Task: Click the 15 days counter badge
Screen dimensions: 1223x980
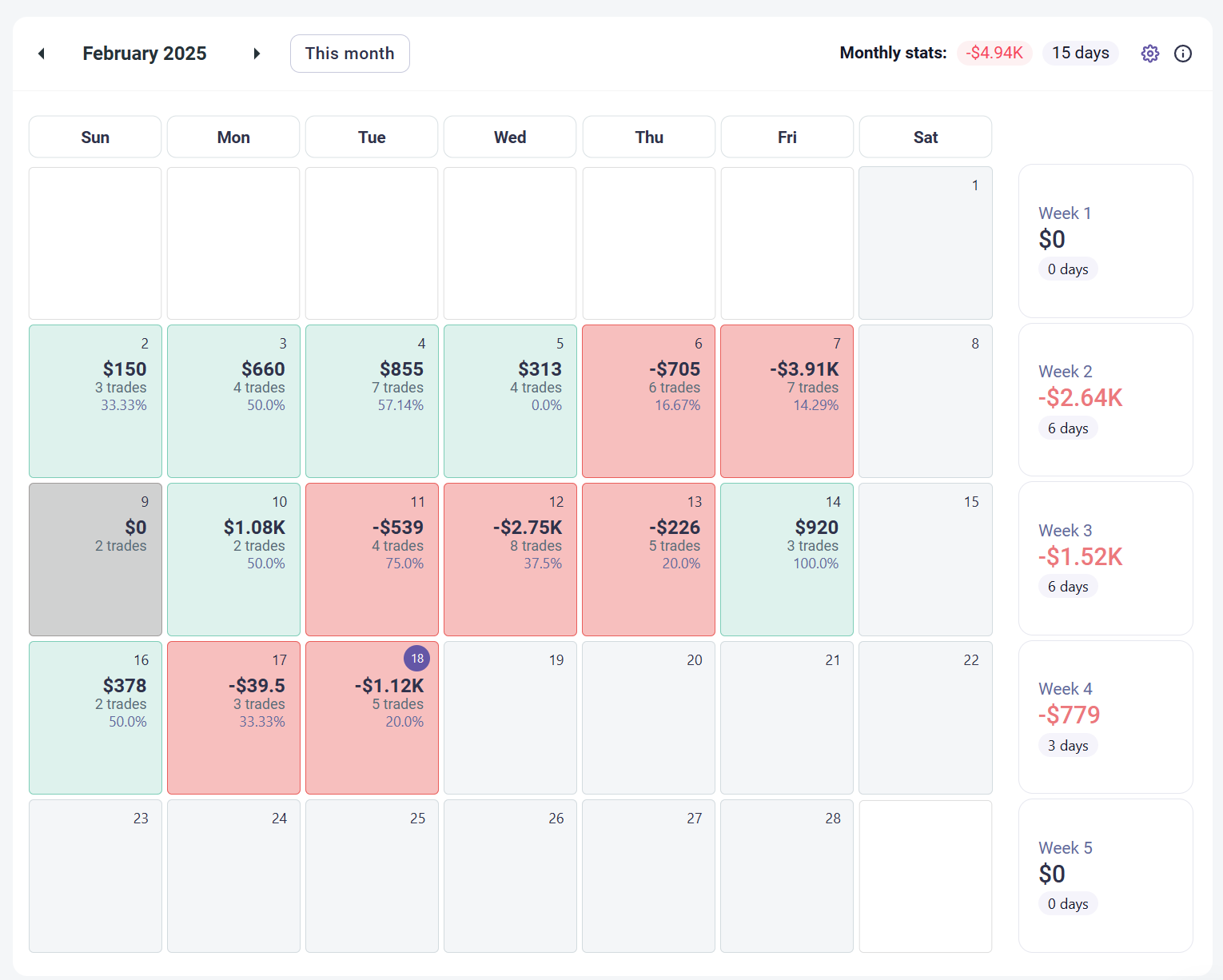Action: pos(1080,53)
